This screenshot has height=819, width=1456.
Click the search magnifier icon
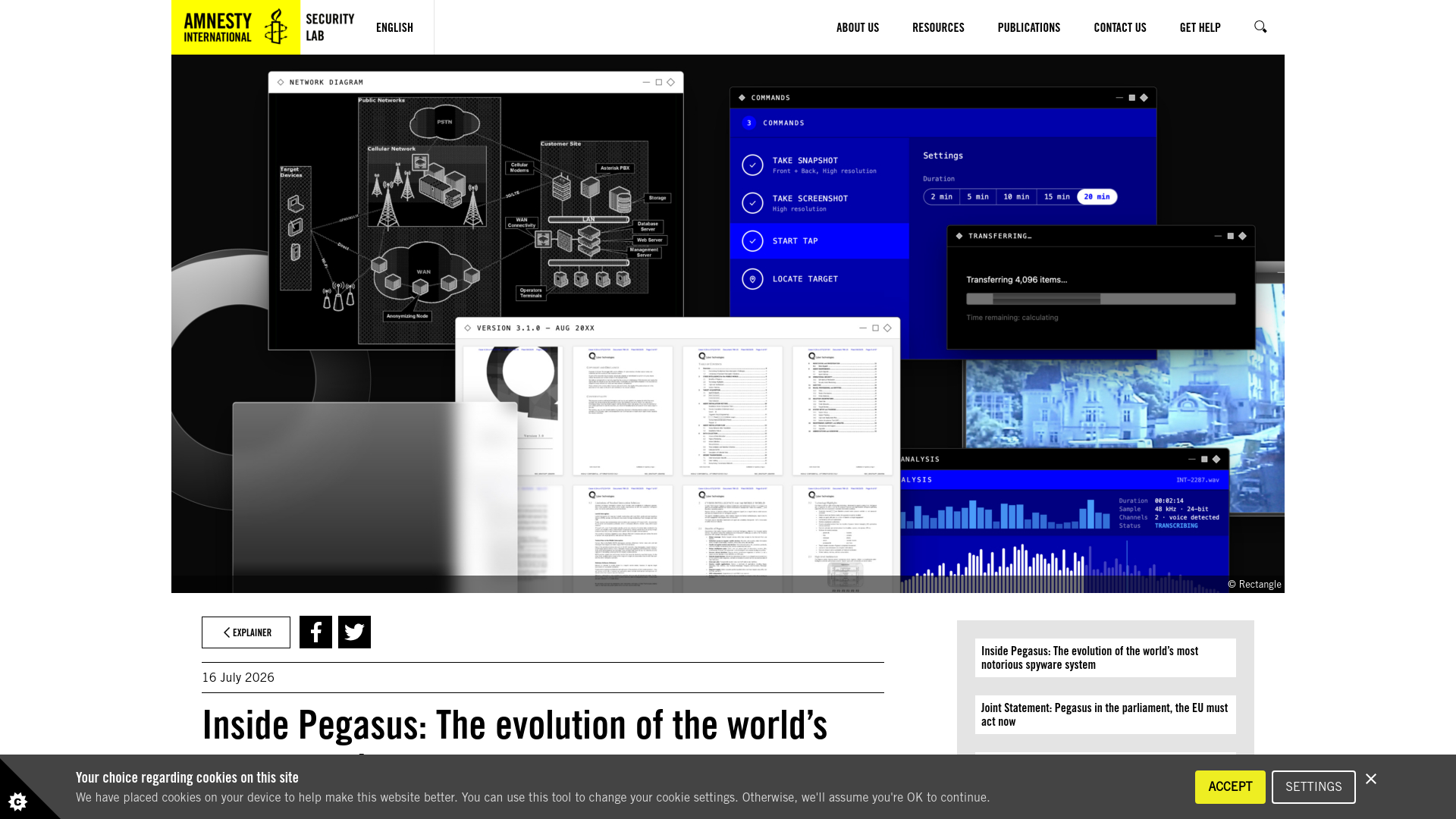(1260, 27)
